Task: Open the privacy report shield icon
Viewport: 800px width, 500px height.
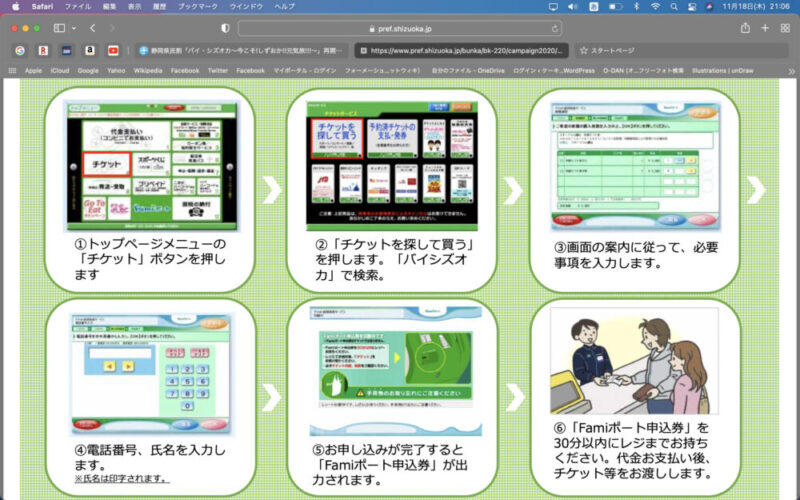Action: (225, 28)
